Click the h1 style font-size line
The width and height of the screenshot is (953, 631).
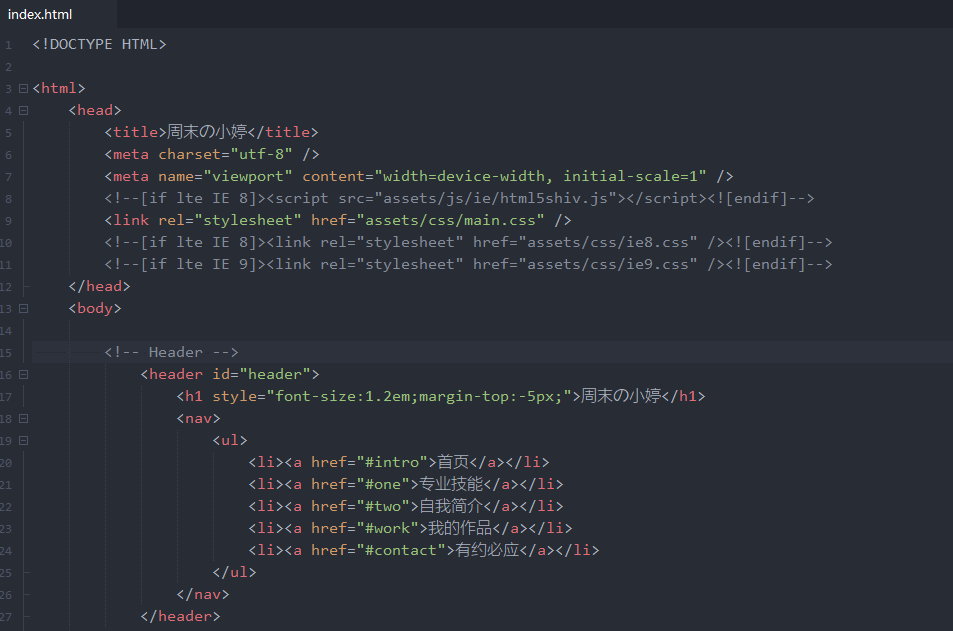(441, 396)
